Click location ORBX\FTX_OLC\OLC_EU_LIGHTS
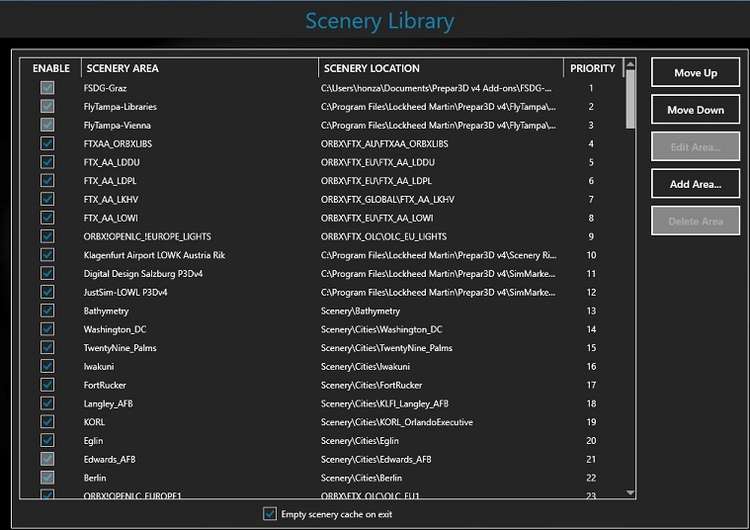 pyautogui.click(x=384, y=237)
